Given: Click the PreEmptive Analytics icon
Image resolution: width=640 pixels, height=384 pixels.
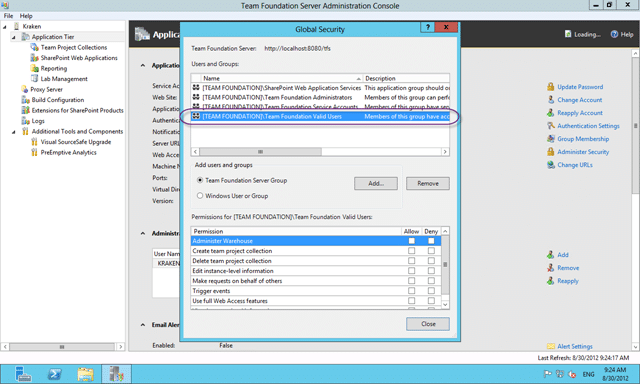Looking at the screenshot, I should point(34,152).
